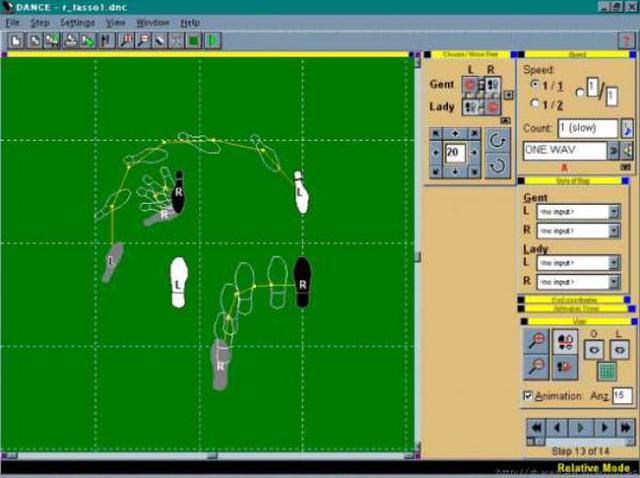This screenshot has width=640, height=478.
Task: Go to previous step with the back arrow
Action: tap(557, 428)
